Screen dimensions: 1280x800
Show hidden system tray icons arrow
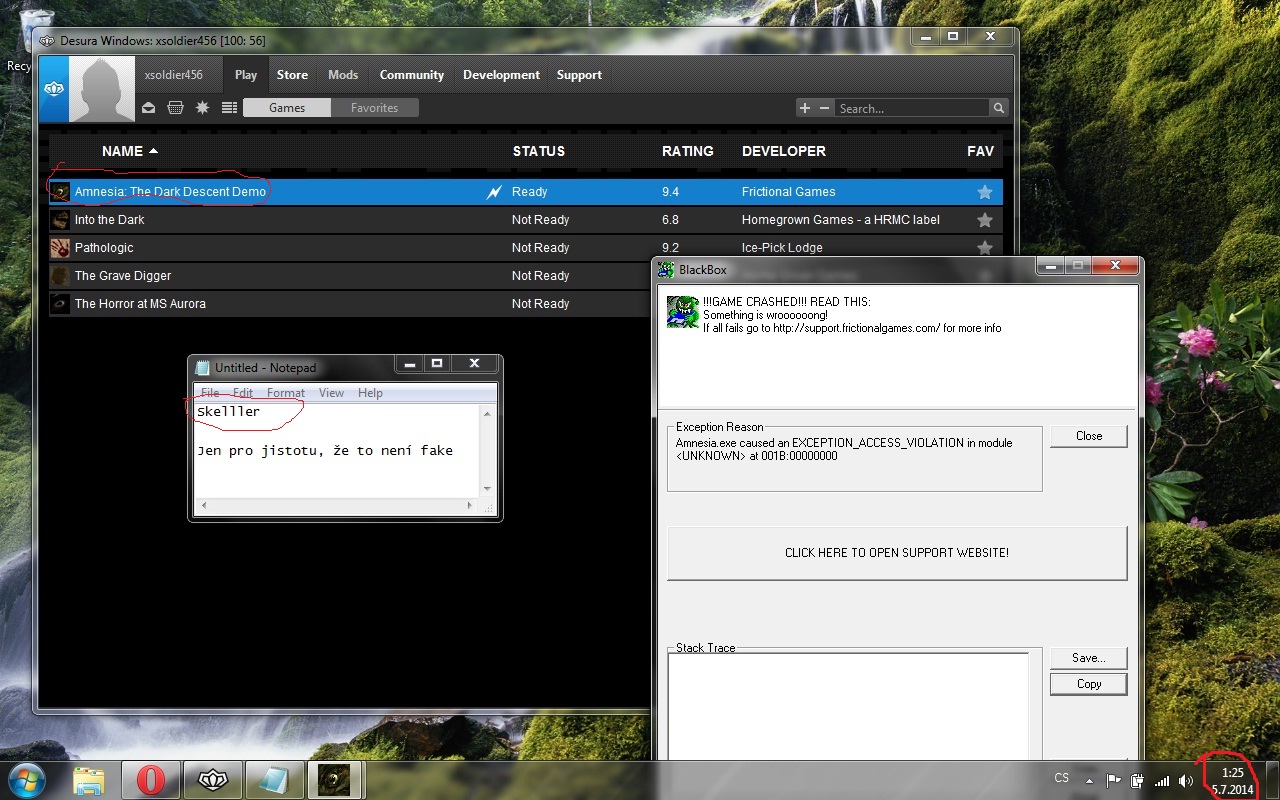click(1089, 780)
